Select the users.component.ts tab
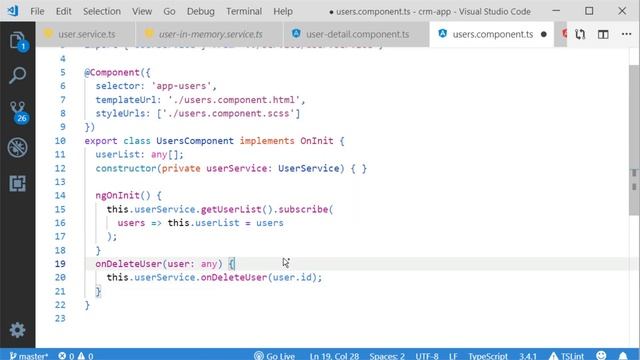The width and height of the screenshot is (640, 360). point(492,34)
